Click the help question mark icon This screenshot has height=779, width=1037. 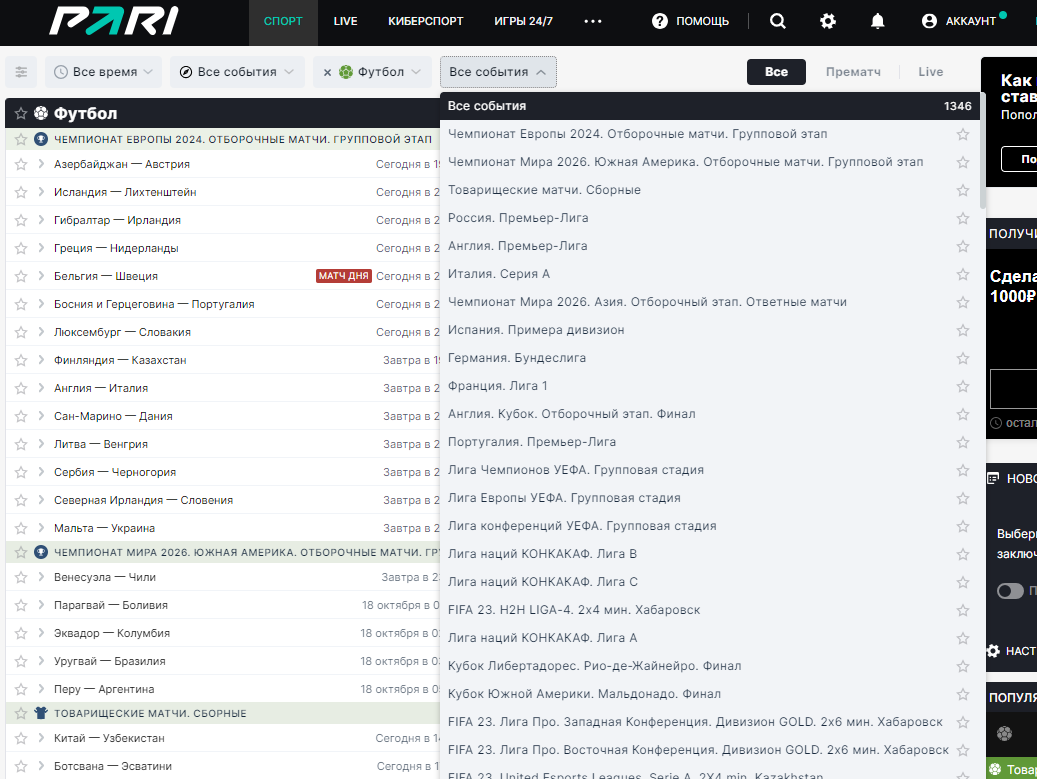tap(659, 21)
